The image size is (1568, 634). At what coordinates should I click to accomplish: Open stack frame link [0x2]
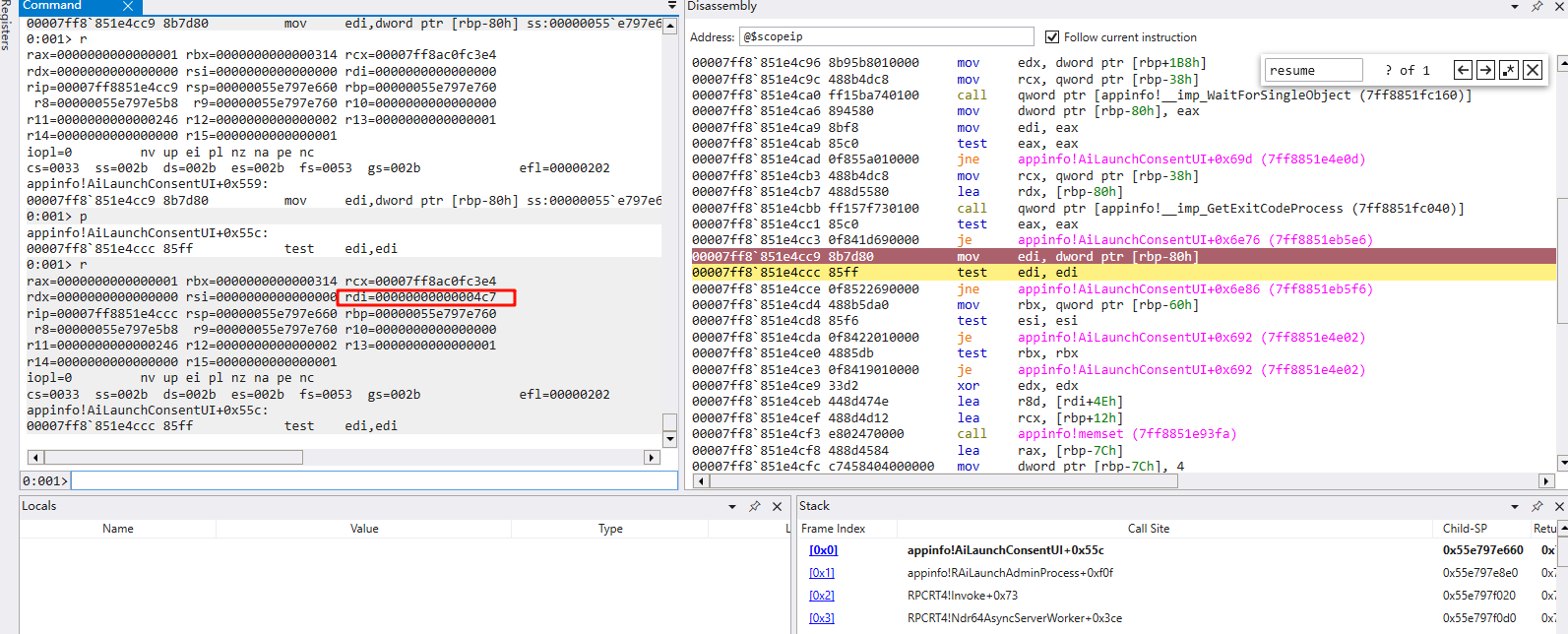(822, 596)
